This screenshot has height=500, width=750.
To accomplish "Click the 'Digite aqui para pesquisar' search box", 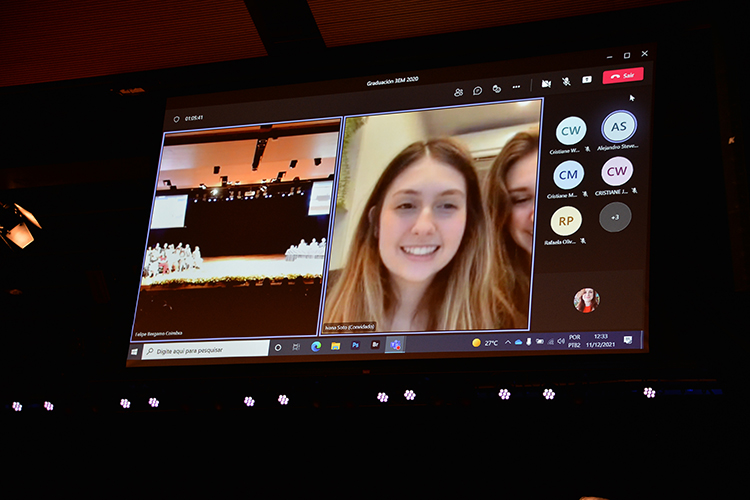I will pyautogui.click(x=205, y=350).
